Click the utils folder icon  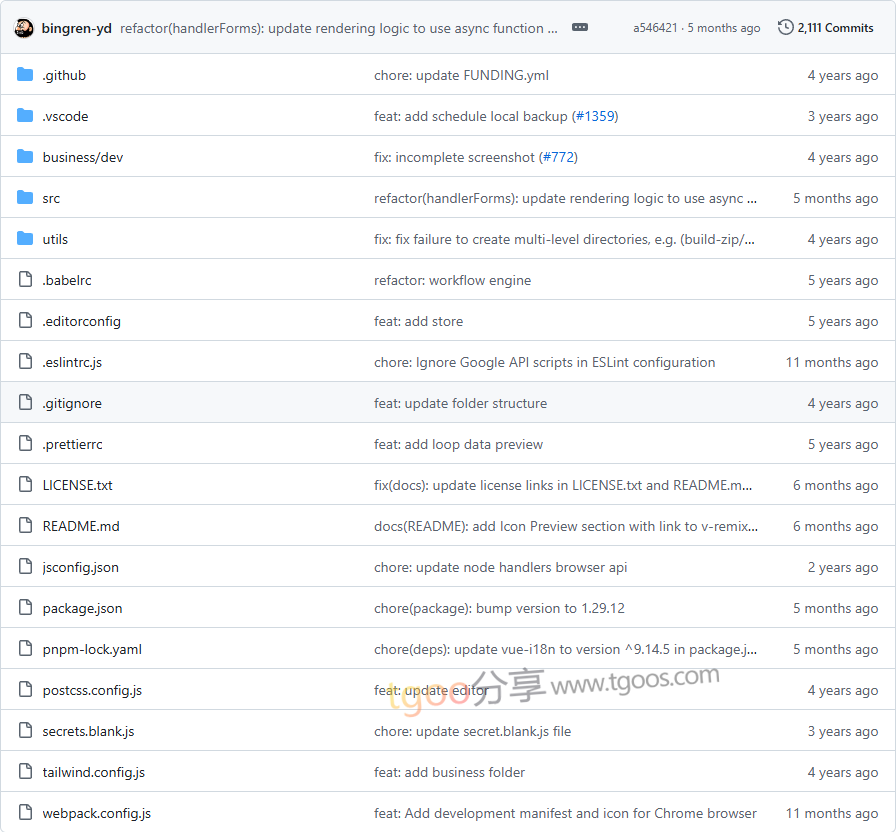click(x=25, y=239)
